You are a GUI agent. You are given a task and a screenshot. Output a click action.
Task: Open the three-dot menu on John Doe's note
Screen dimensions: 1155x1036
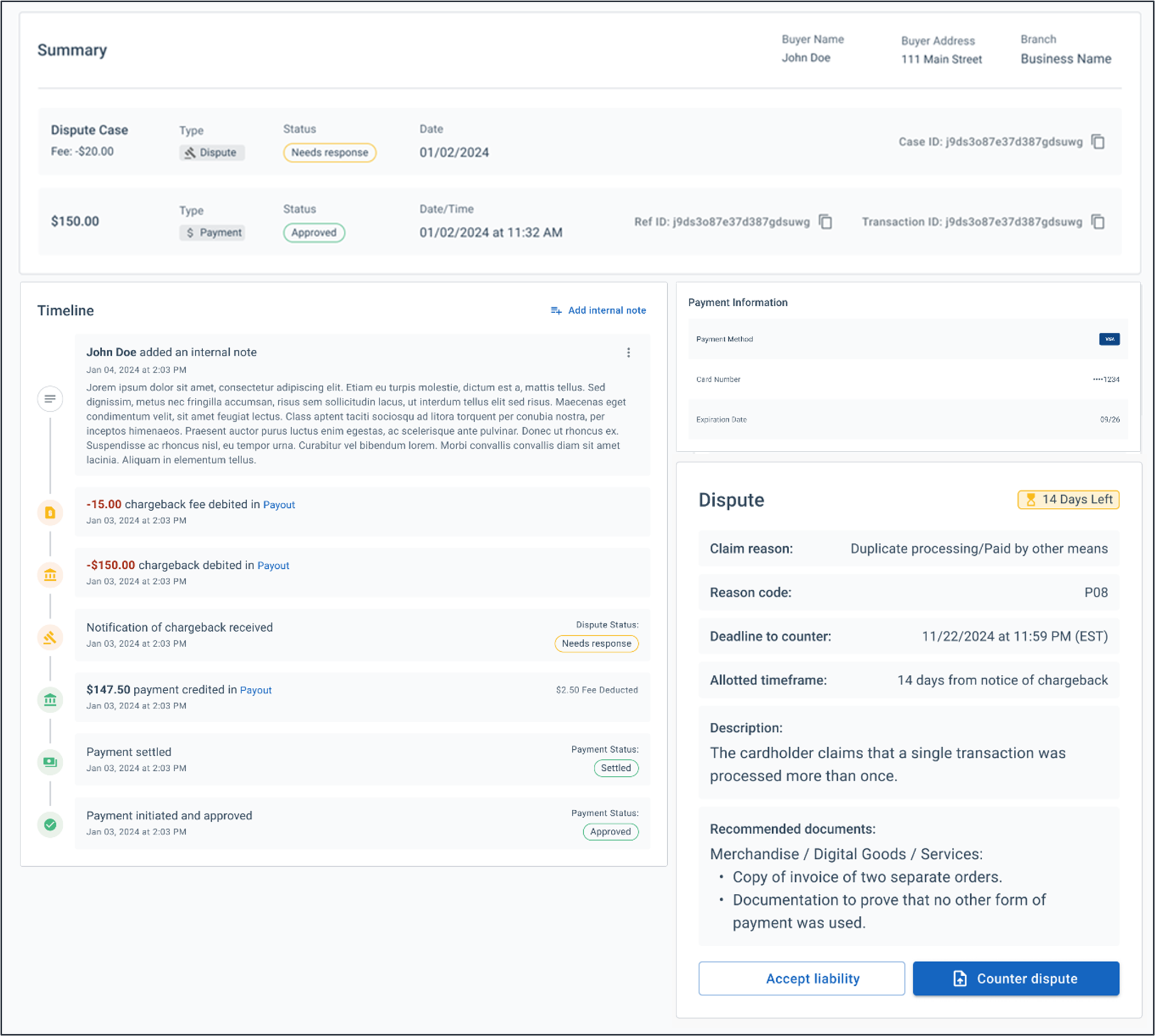click(629, 352)
